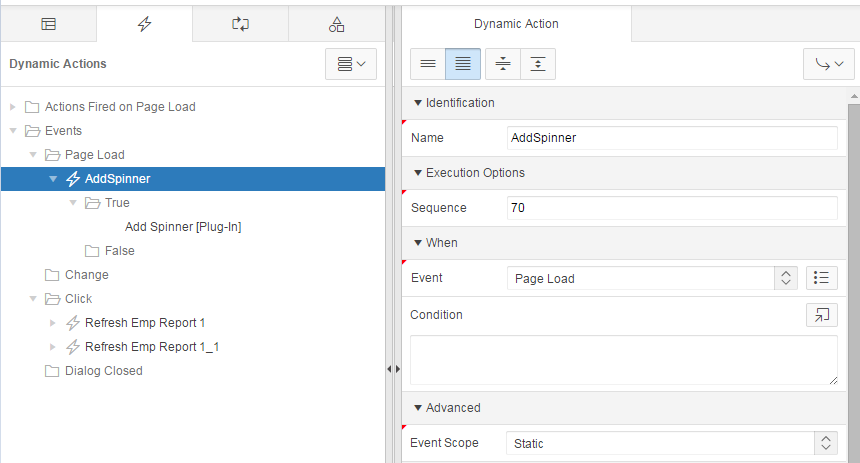Select Add Spinner [Plug-In] action
This screenshot has height=463, width=860.
pos(183,227)
